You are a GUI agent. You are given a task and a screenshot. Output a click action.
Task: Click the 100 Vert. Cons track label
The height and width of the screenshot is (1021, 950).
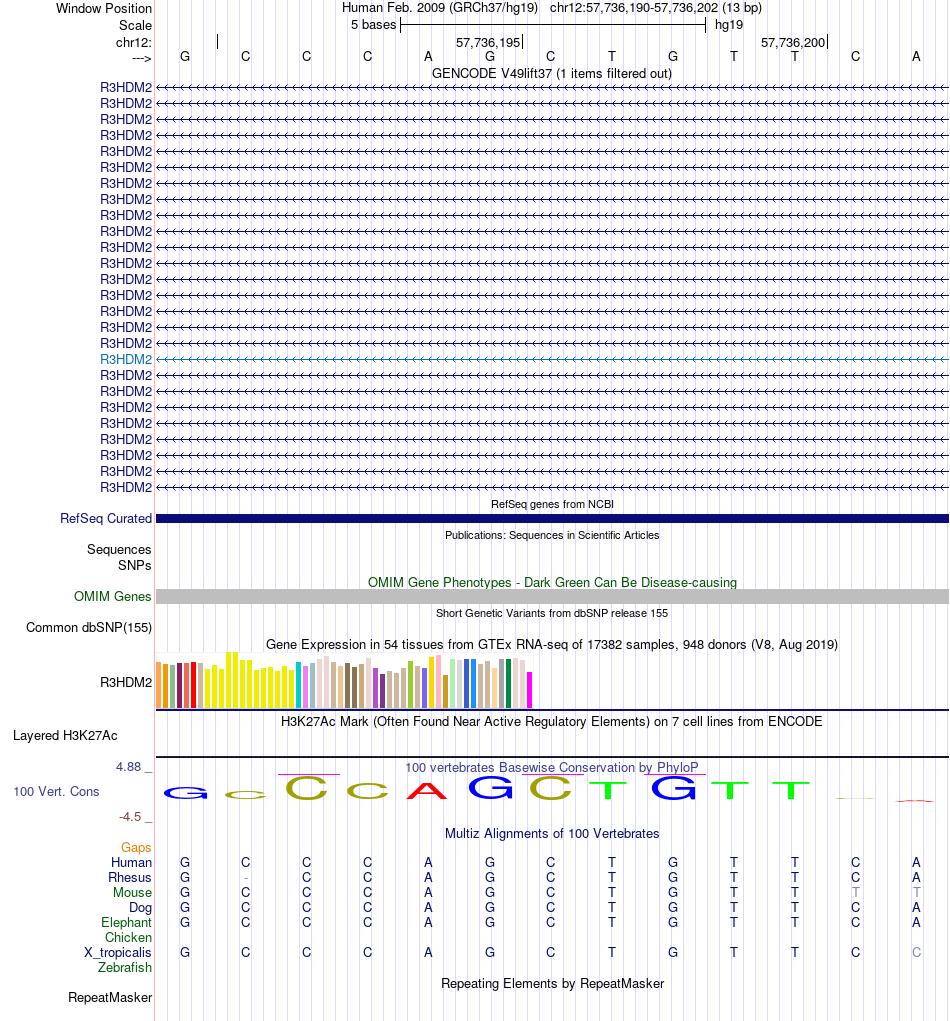(x=57, y=792)
